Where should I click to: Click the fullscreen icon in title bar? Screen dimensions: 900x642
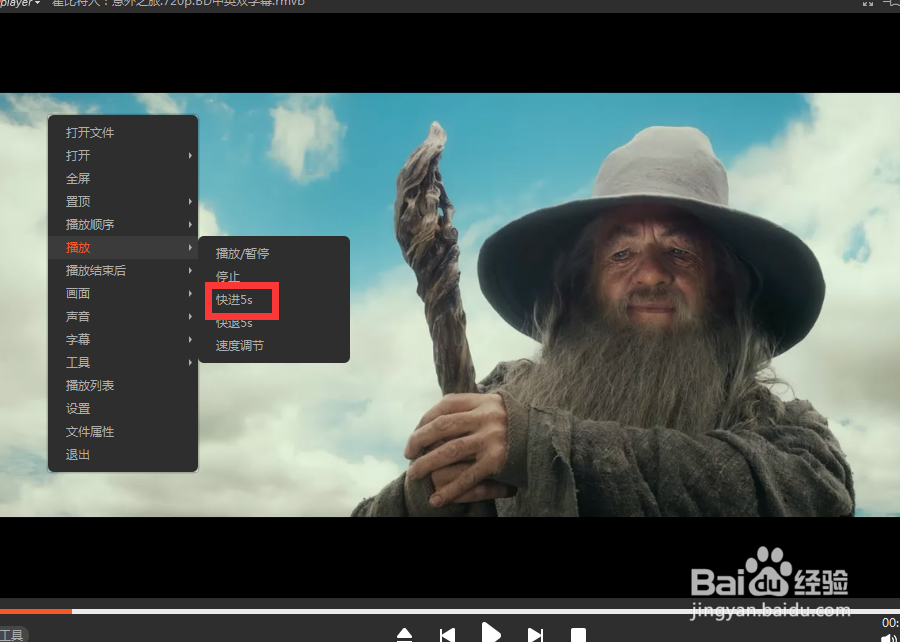[868, 3]
